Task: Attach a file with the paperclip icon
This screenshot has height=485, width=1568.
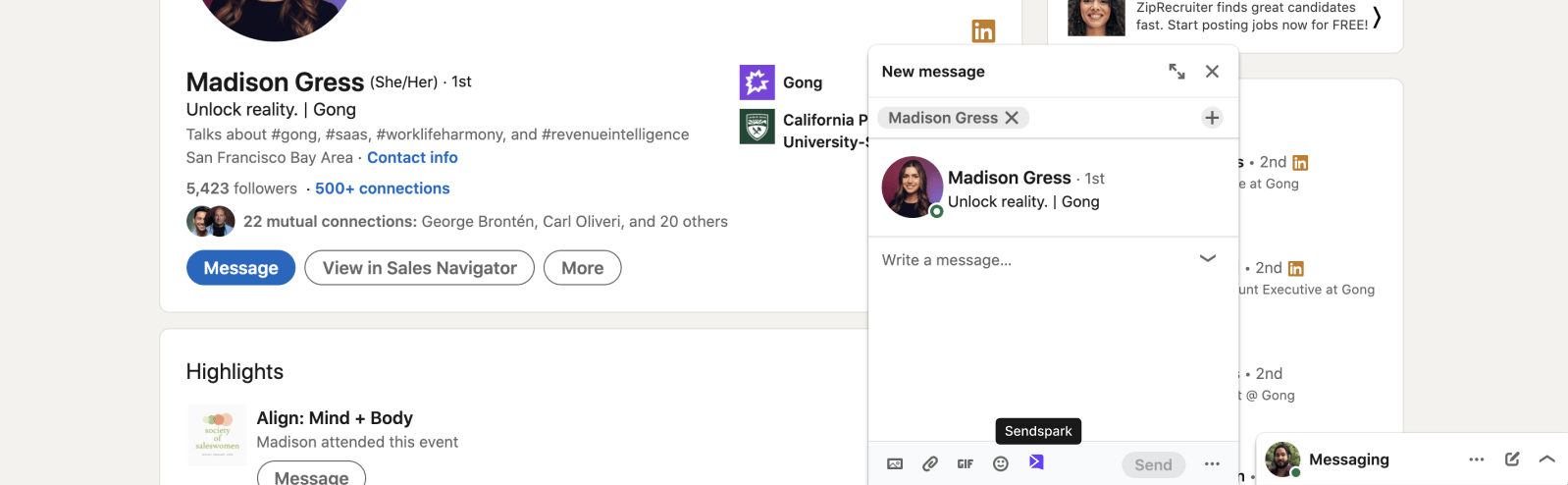Action: coord(930,464)
